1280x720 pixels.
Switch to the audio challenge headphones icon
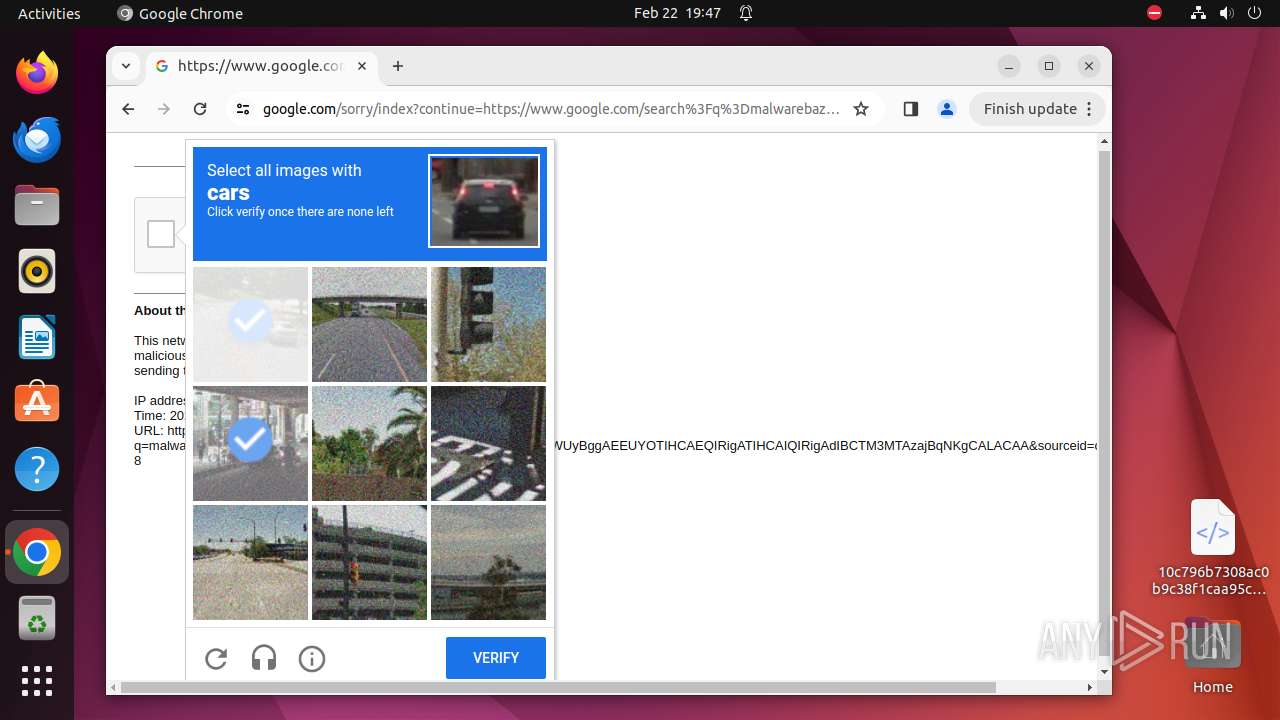[x=264, y=658]
